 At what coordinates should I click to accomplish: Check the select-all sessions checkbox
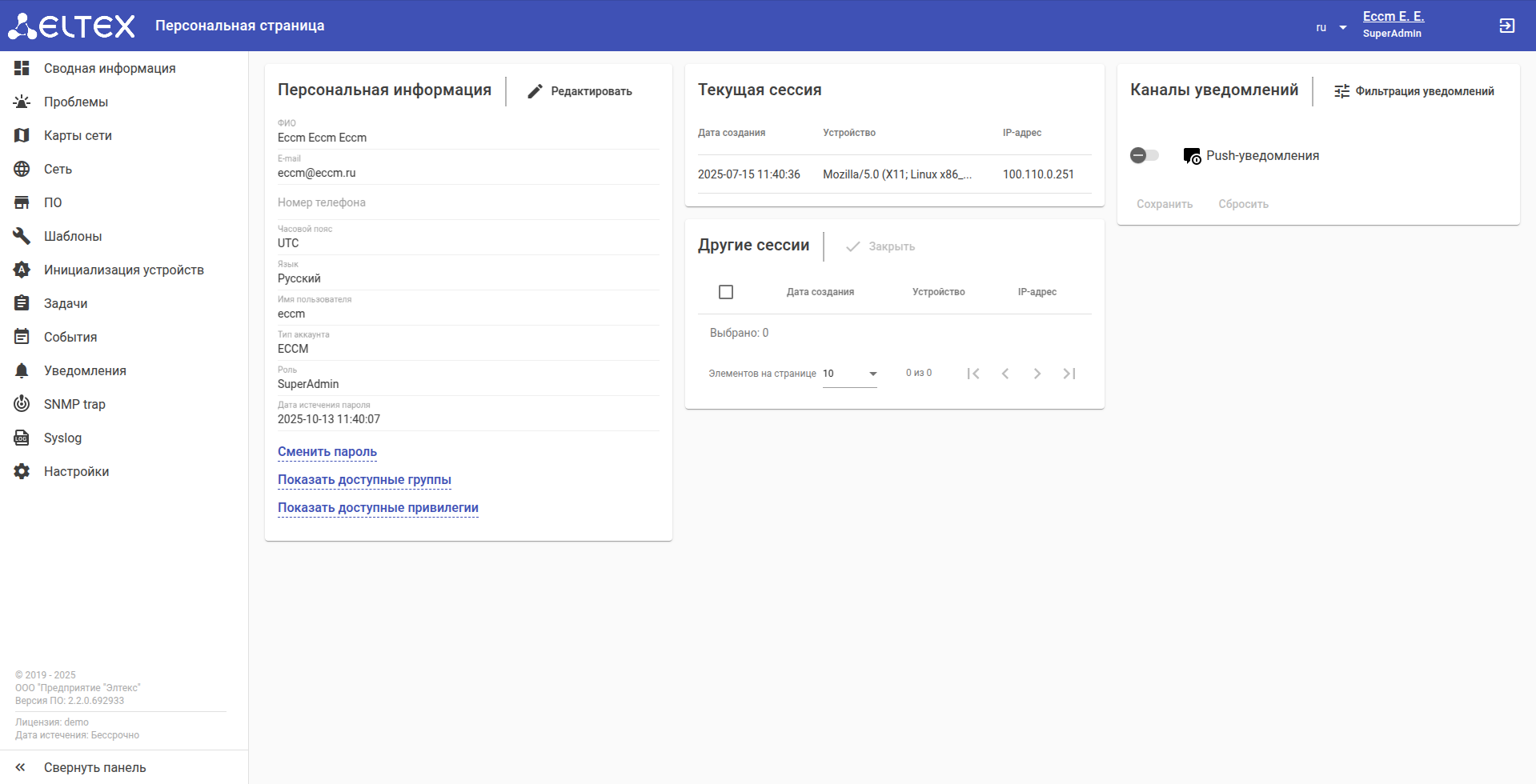tap(726, 292)
